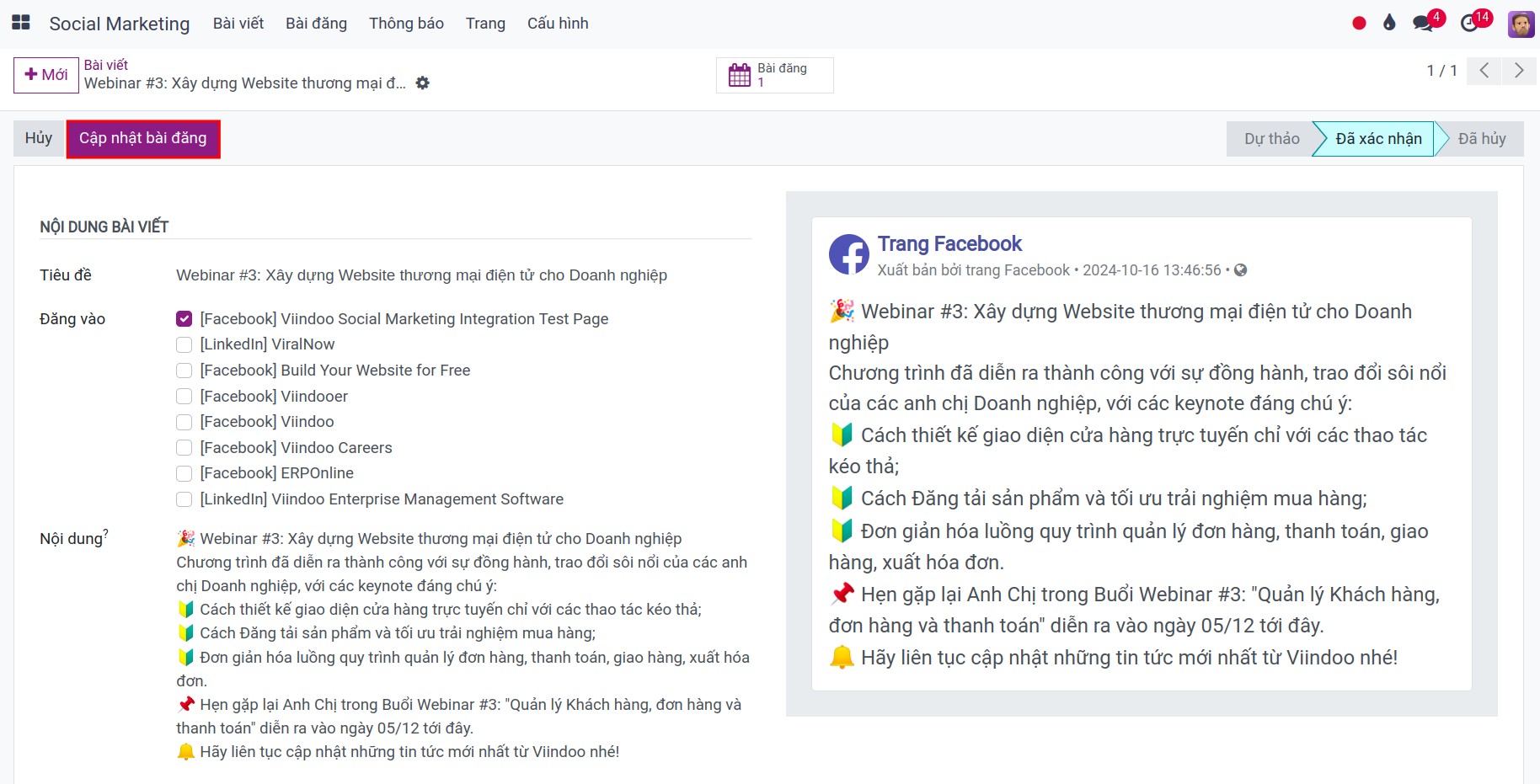Enable posting to [Facebook] Viindoo Careers
The height and width of the screenshot is (784, 1540).
coord(184,448)
